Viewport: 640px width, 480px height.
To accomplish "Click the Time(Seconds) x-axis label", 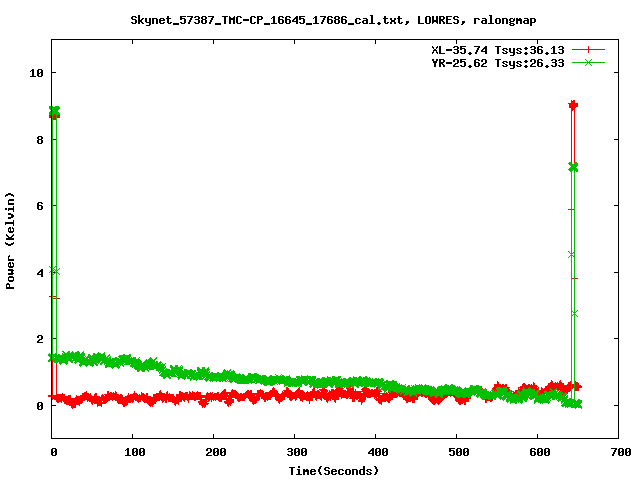I will [333, 471].
